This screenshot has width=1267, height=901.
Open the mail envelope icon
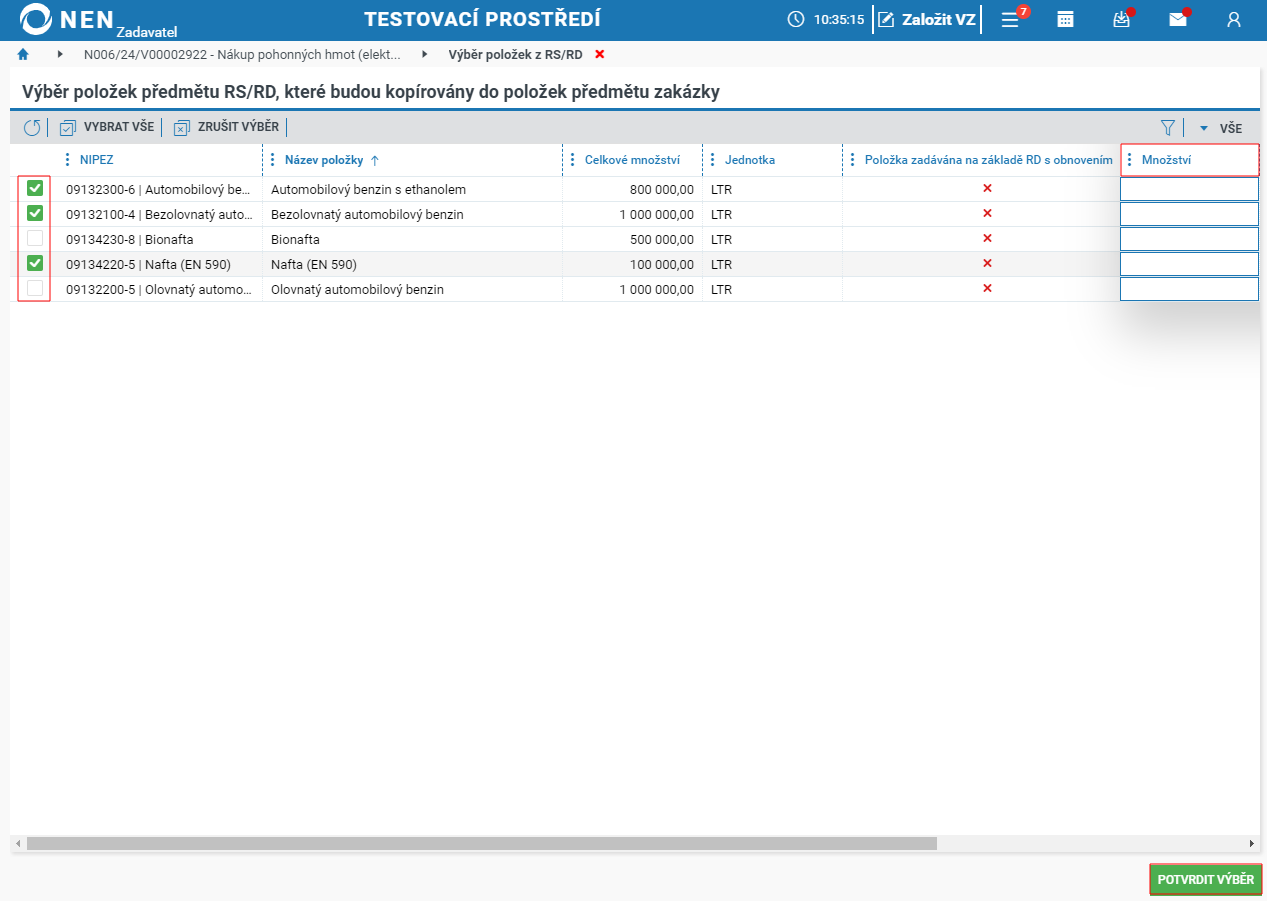coord(1178,19)
